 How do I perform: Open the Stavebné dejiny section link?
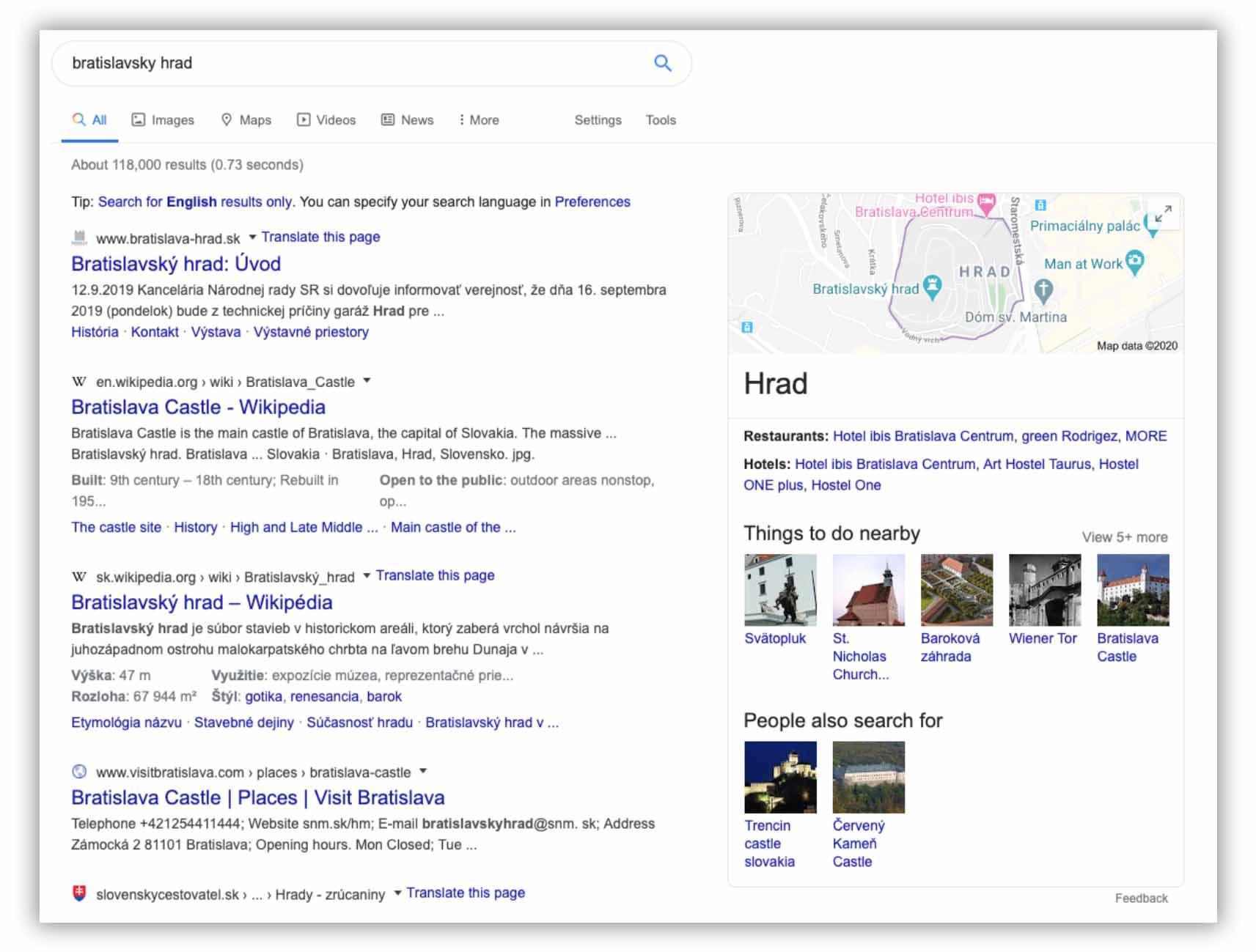(x=243, y=723)
